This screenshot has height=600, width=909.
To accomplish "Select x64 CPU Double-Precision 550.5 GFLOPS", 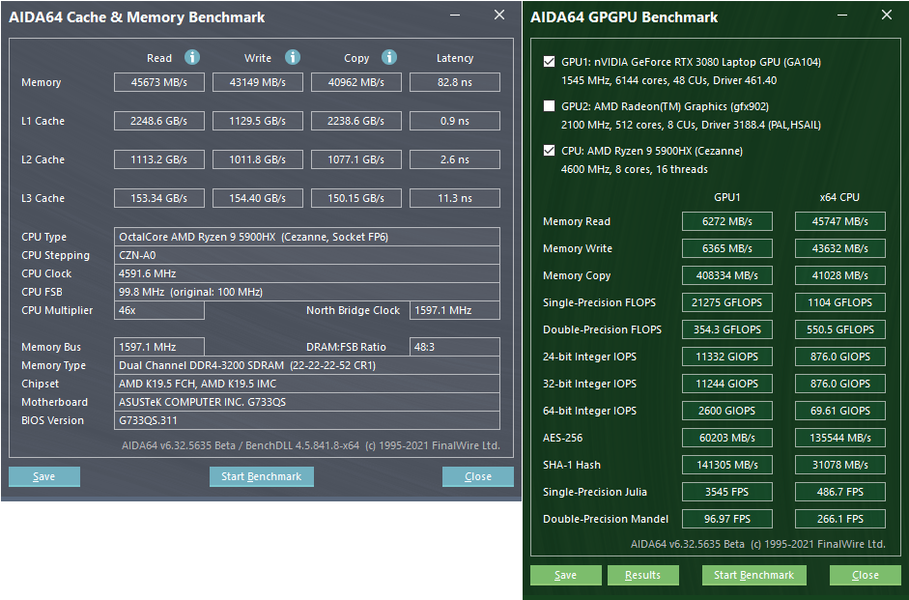I will point(840,329).
